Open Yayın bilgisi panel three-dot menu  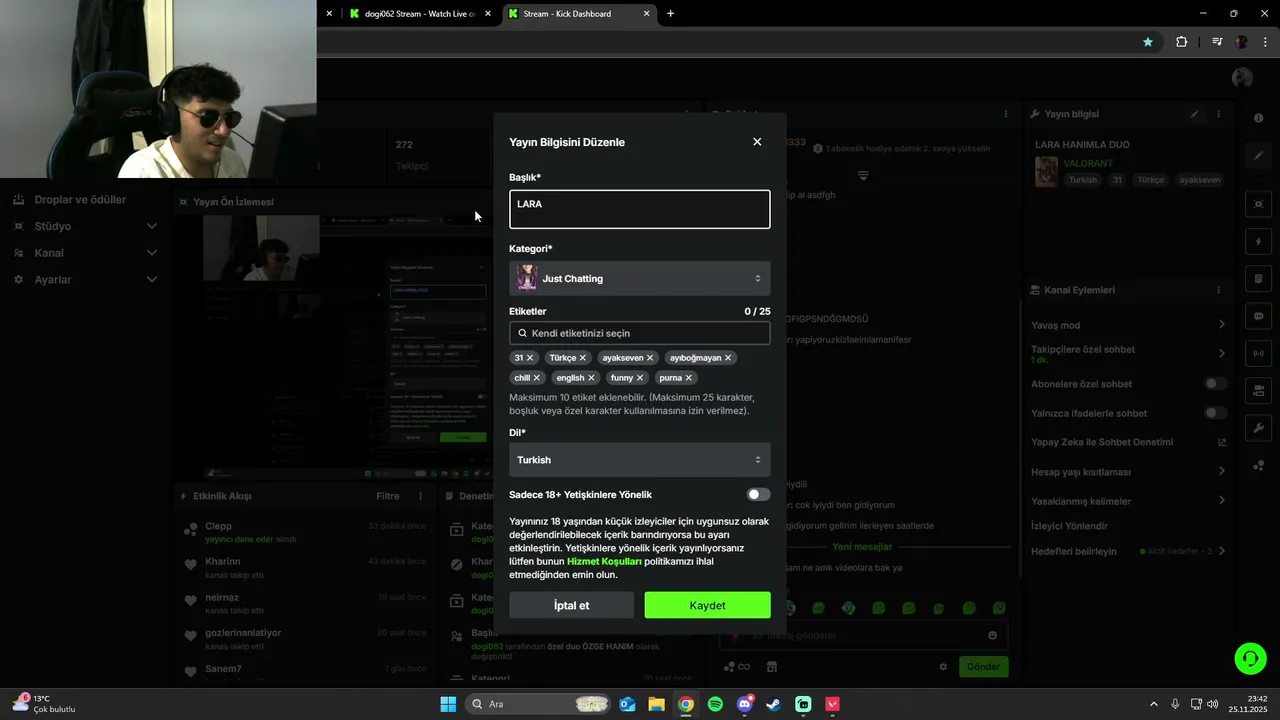pyautogui.click(x=1218, y=114)
